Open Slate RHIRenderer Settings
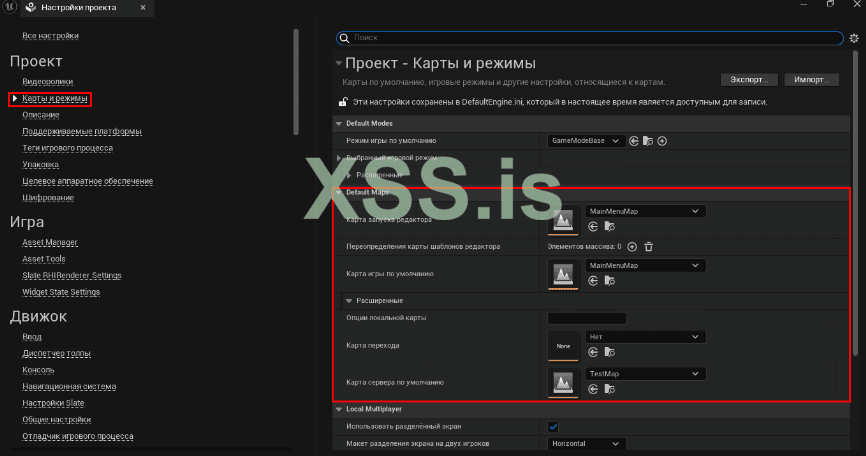Image resolution: width=866 pixels, height=456 pixels. (x=72, y=275)
